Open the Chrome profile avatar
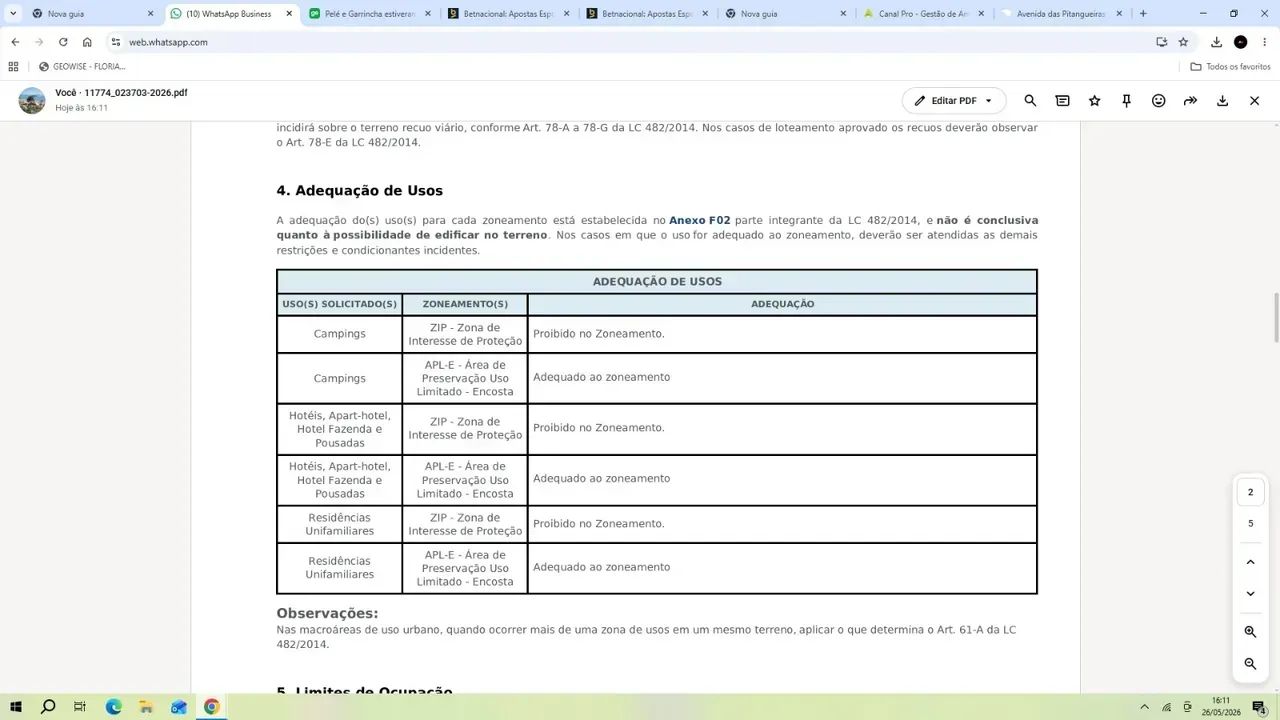Viewport: 1280px width, 720px height. pos(1240,42)
